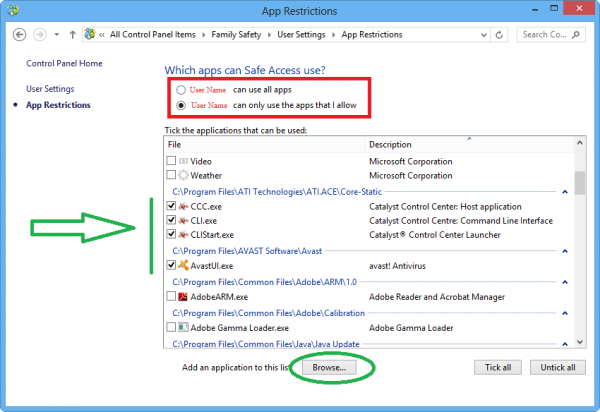600x412 pixels.
Task: Untick the CLI.exe checkbox
Action: [171, 220]
